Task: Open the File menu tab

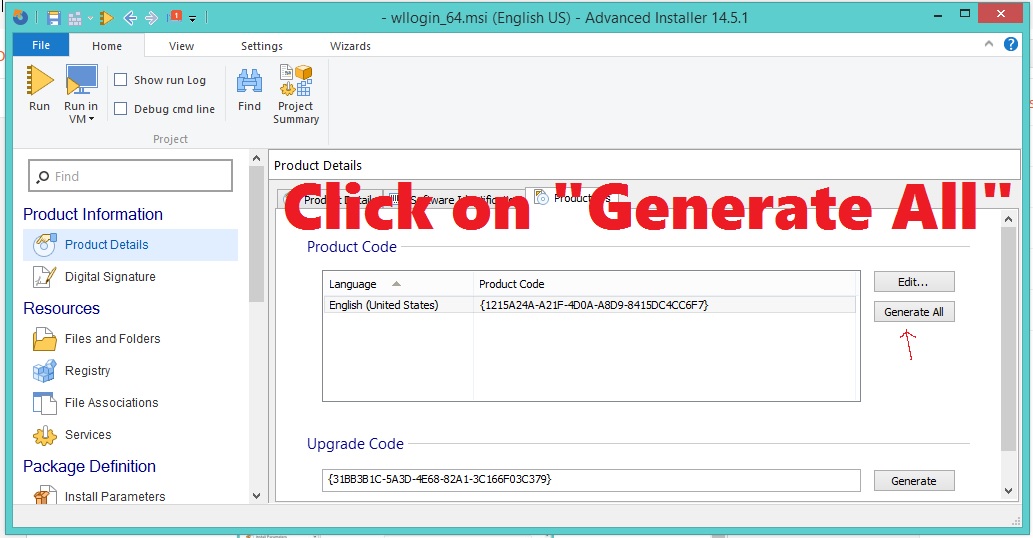Action: (x=41, y=45)
